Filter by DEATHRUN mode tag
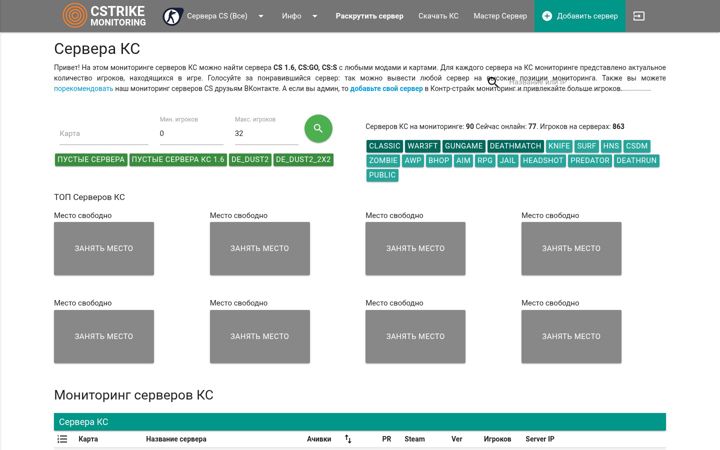Viewport: 720px width, 450px height. [x=636, y=160]
